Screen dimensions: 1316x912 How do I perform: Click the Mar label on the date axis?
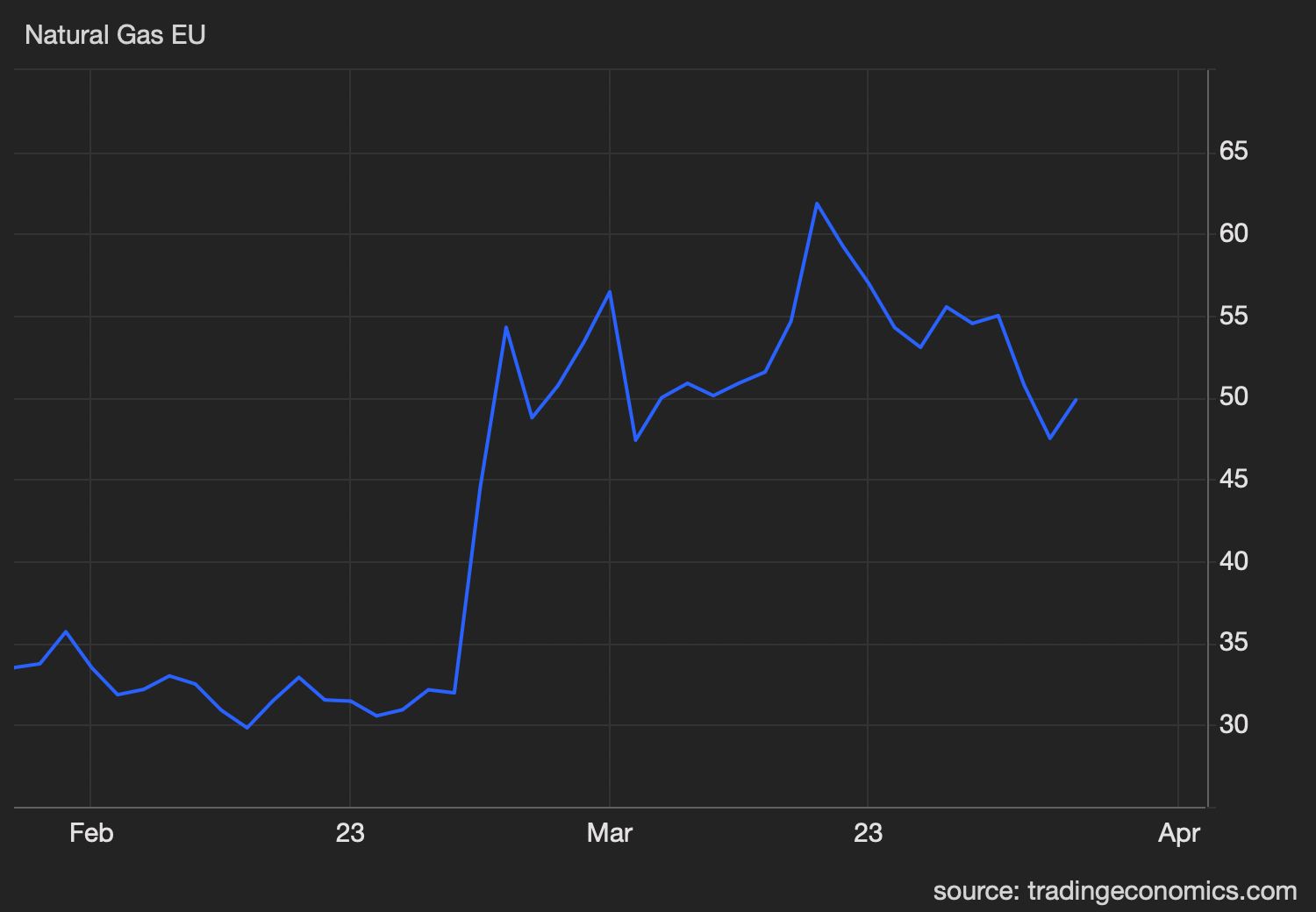click(609, 832)
